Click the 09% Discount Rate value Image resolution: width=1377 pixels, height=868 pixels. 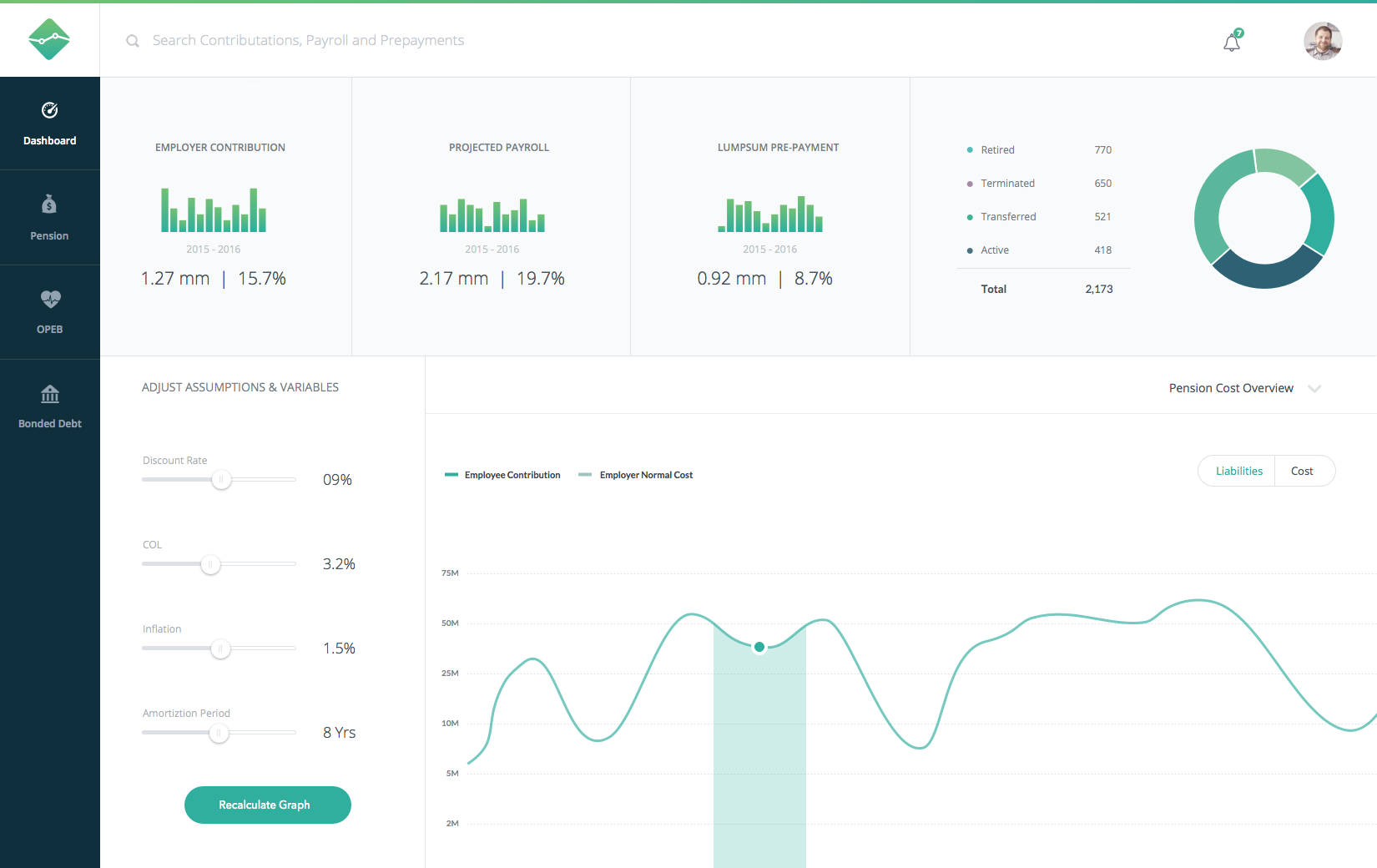pyautogui.click(x=337, y=480)
